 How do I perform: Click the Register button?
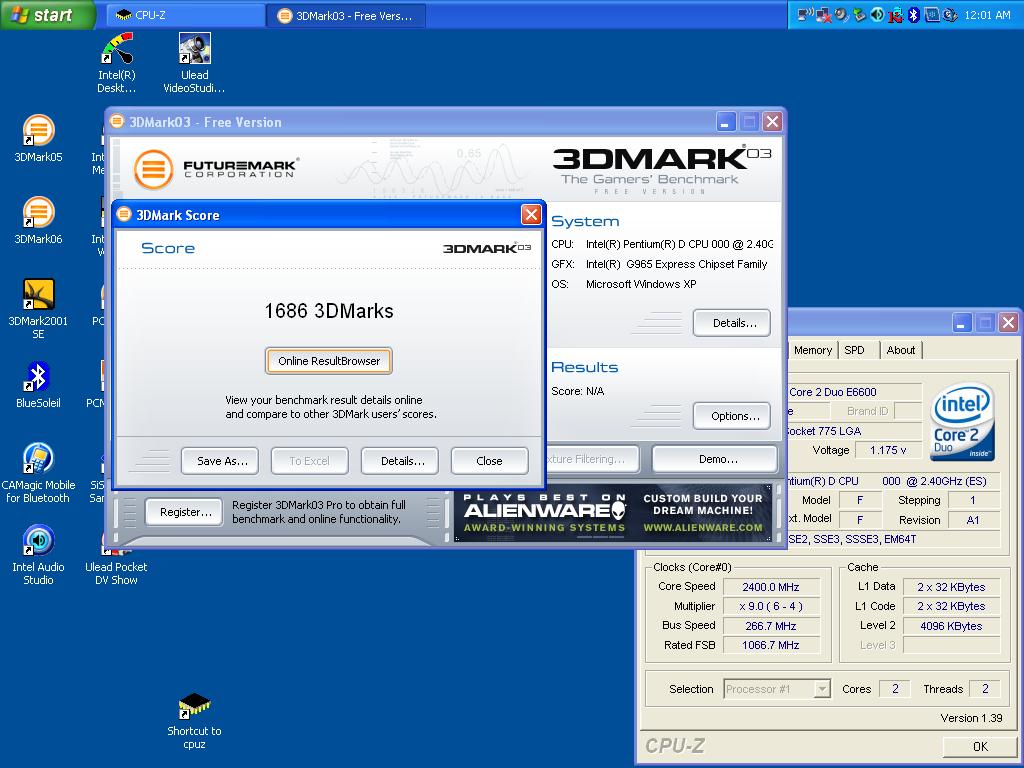185,512
